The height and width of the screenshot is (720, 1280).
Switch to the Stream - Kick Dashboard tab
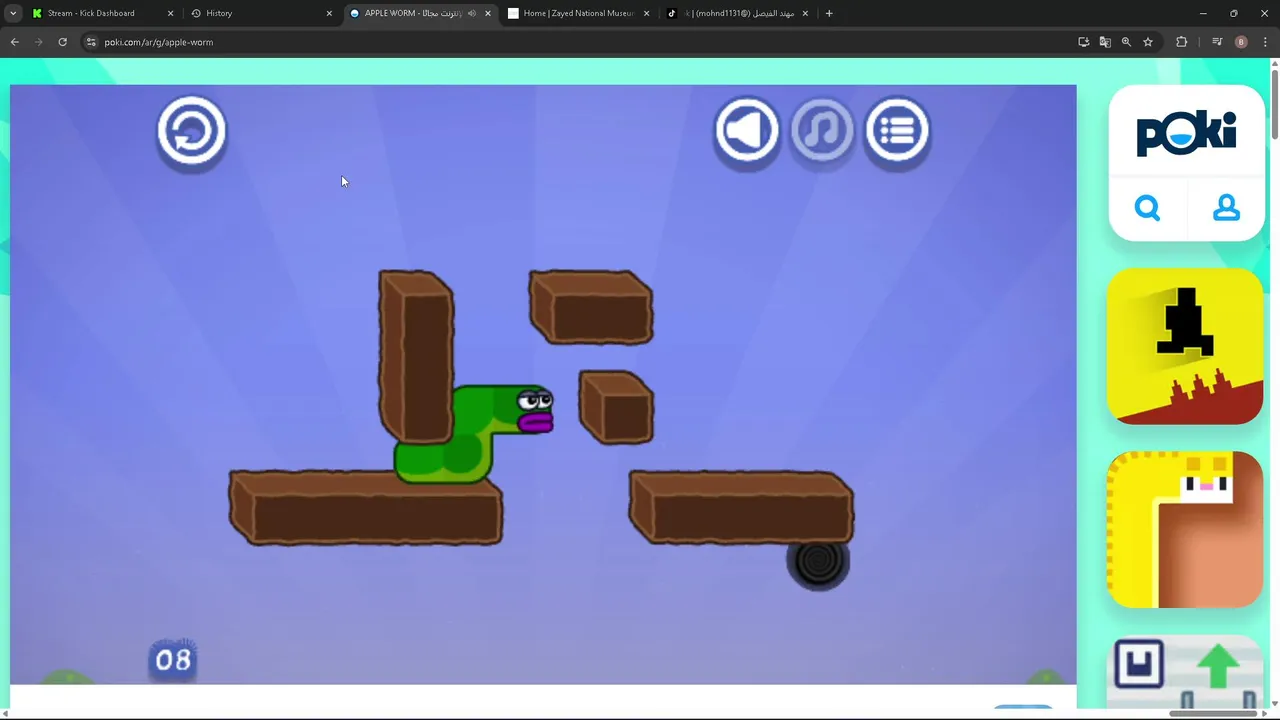(x=100, y=13)
